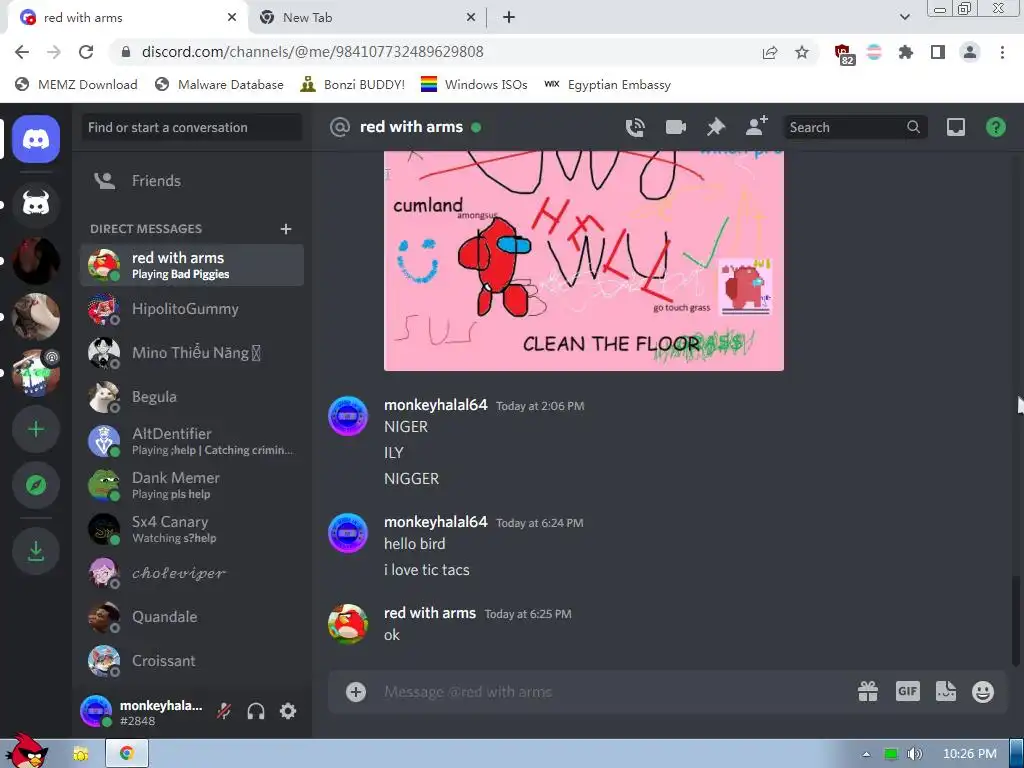This screenshot has height=768, width=1024.
Task: Share this page from address bar
Action: click(770, 52)
